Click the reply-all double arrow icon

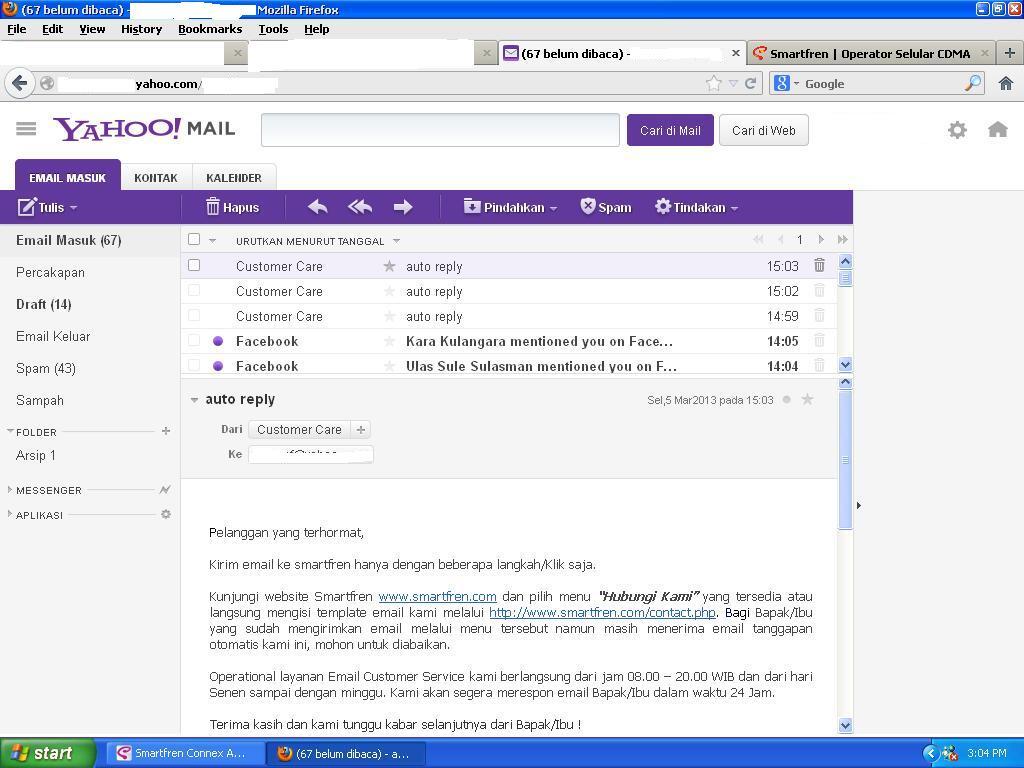(x=360, y=207)
